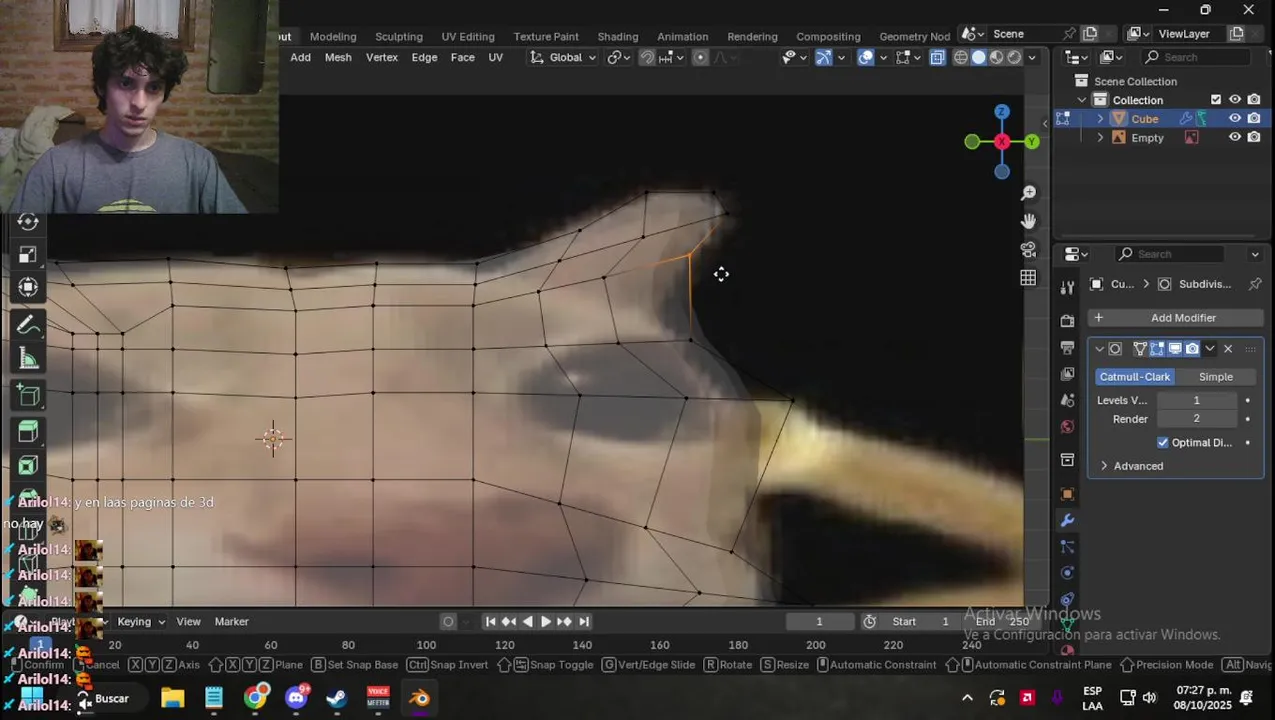Select the Add Cube tool
This screenshot has height=720, width=1275.
point(28,396)
